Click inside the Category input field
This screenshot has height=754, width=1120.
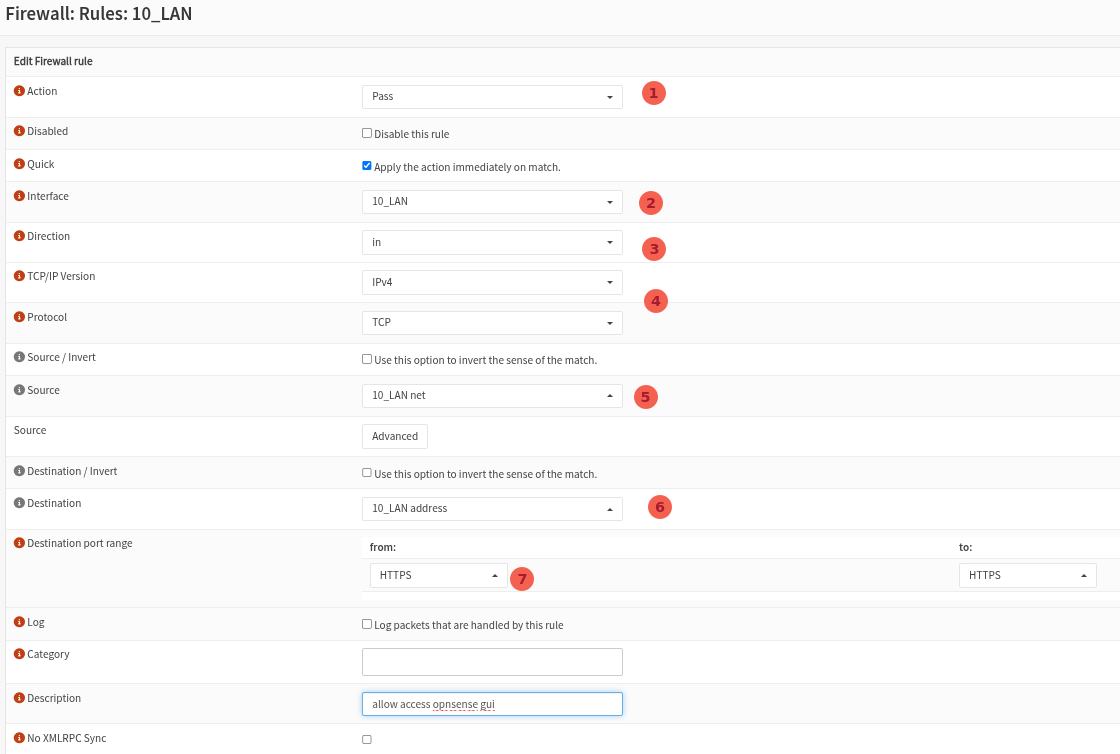coord(492,661)
